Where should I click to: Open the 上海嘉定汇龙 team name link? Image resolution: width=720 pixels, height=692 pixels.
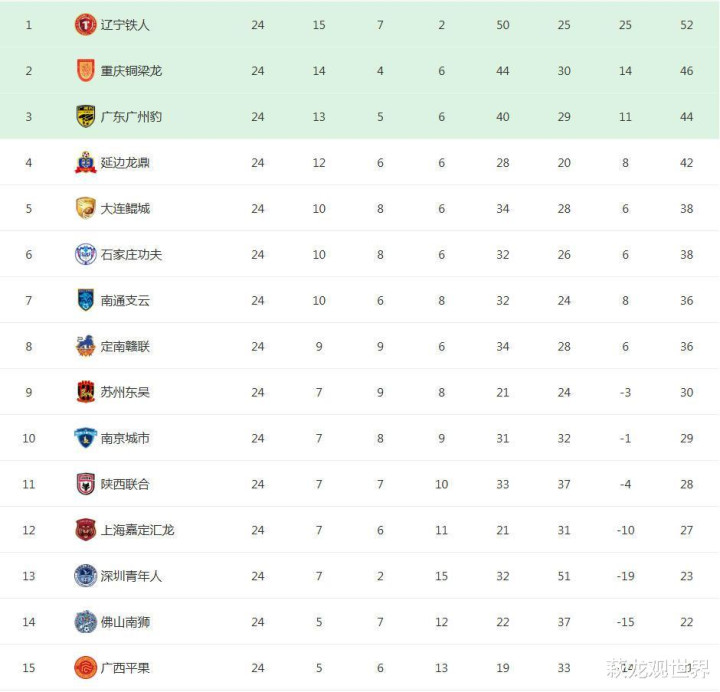tap(137, 530)
